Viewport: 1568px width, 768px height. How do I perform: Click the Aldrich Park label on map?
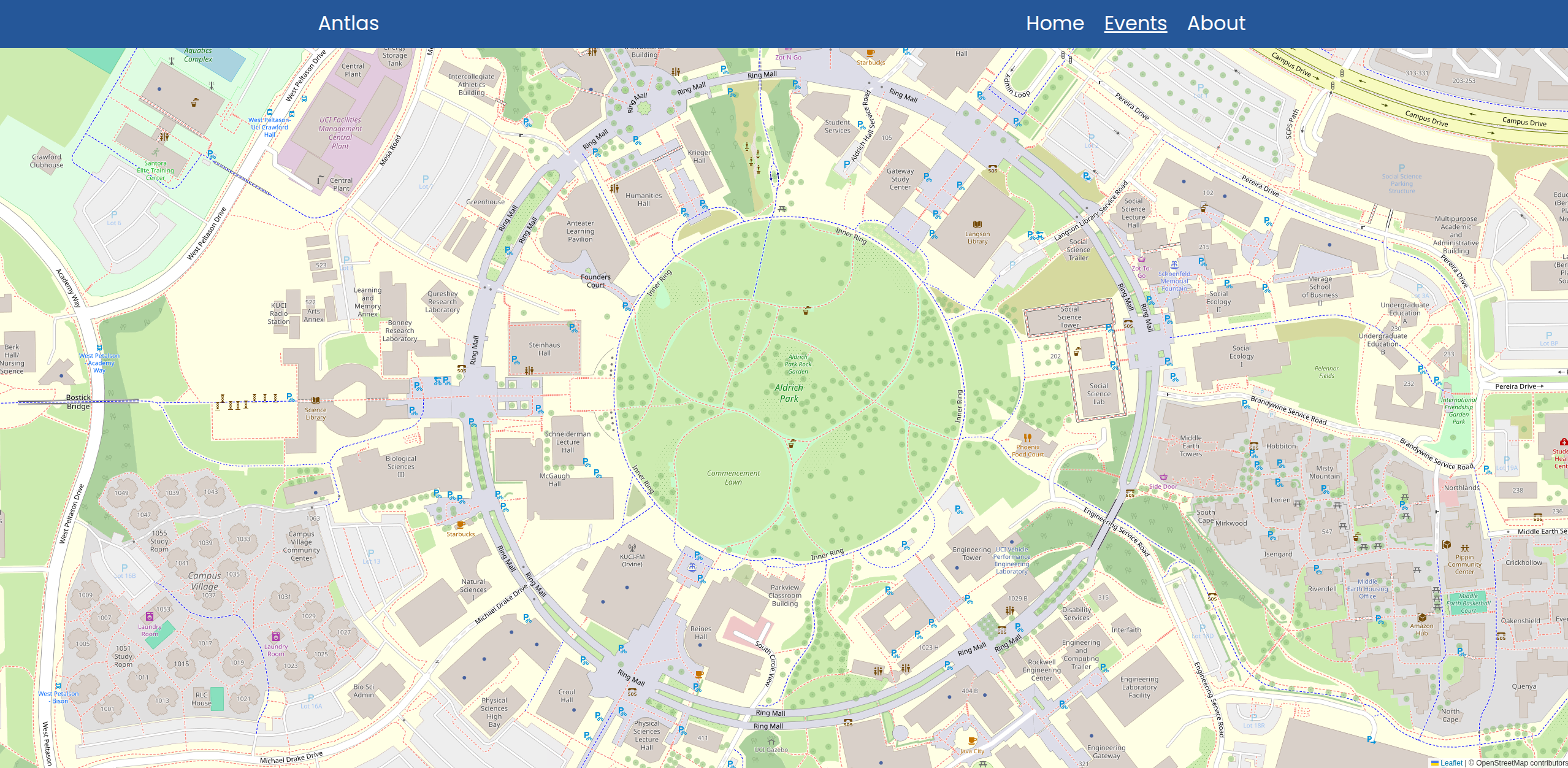point(789,393)
